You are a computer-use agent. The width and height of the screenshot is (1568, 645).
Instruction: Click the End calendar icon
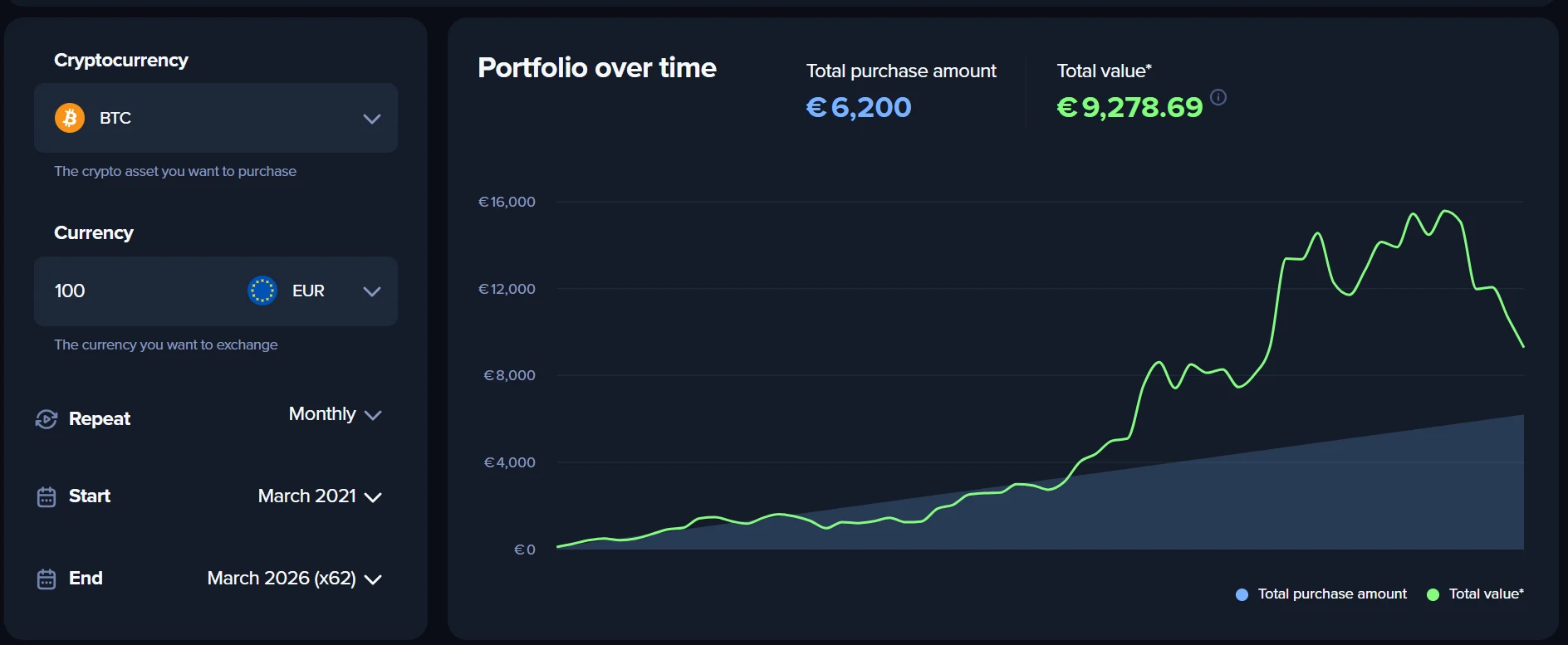pos(47,579)
